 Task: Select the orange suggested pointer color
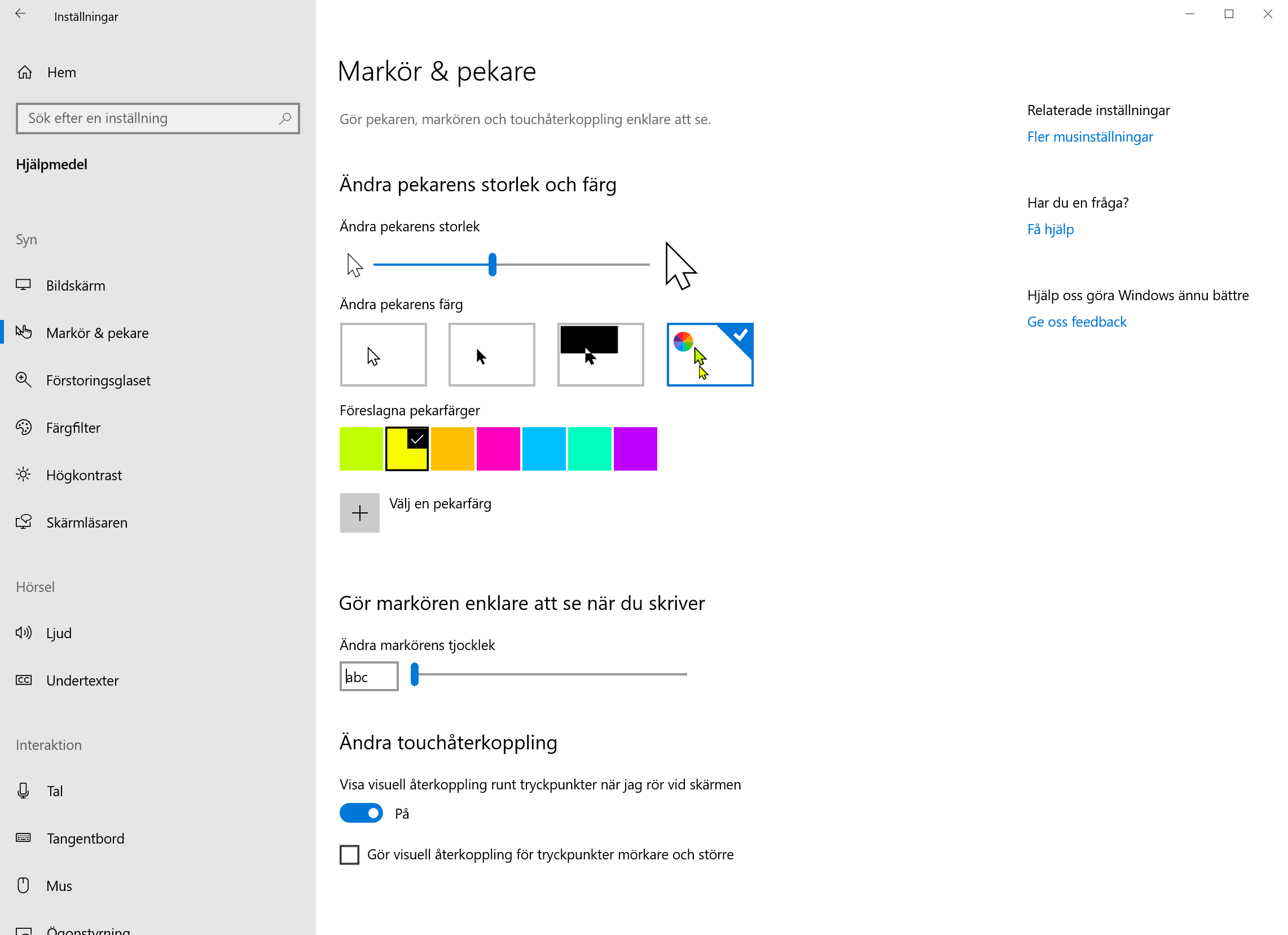[452, 448]
